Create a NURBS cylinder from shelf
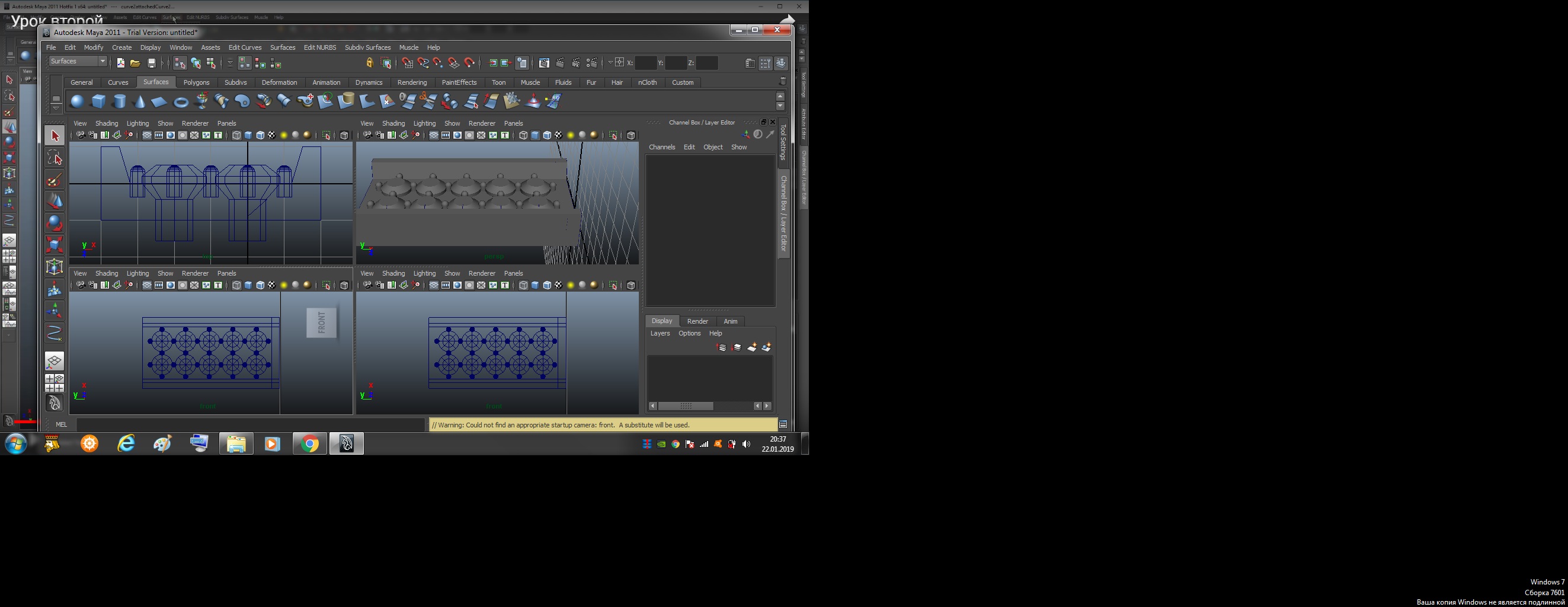This screenshot has height=607, width=1568. point(120,101)
